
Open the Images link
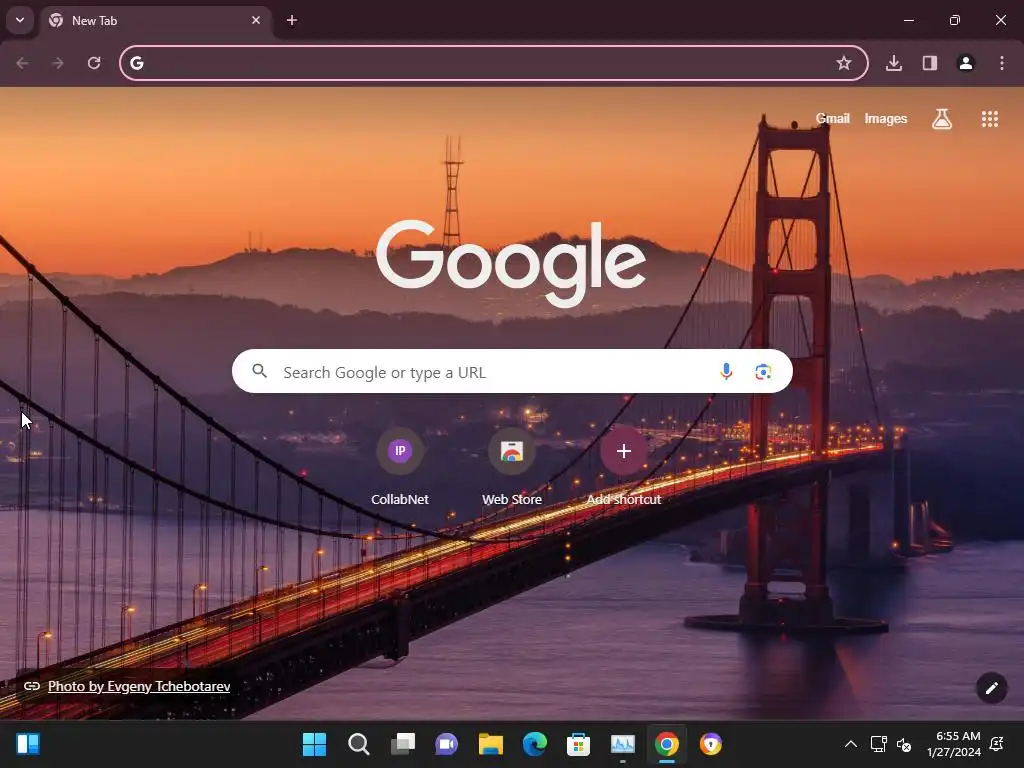886,118
